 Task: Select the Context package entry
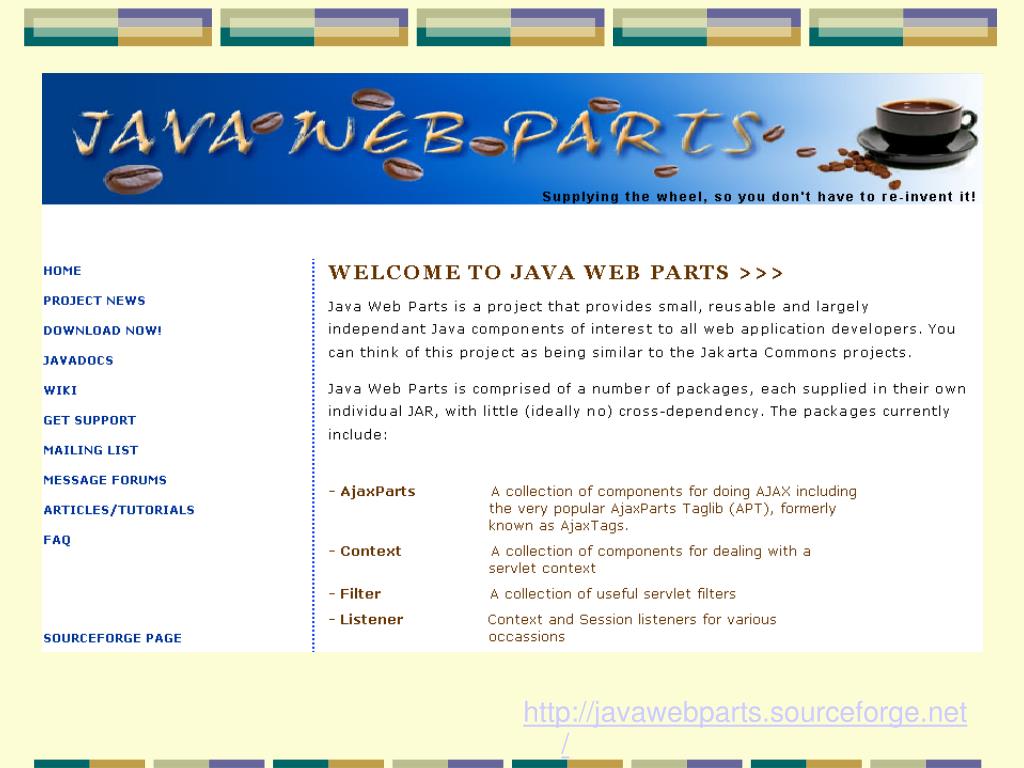370,551
